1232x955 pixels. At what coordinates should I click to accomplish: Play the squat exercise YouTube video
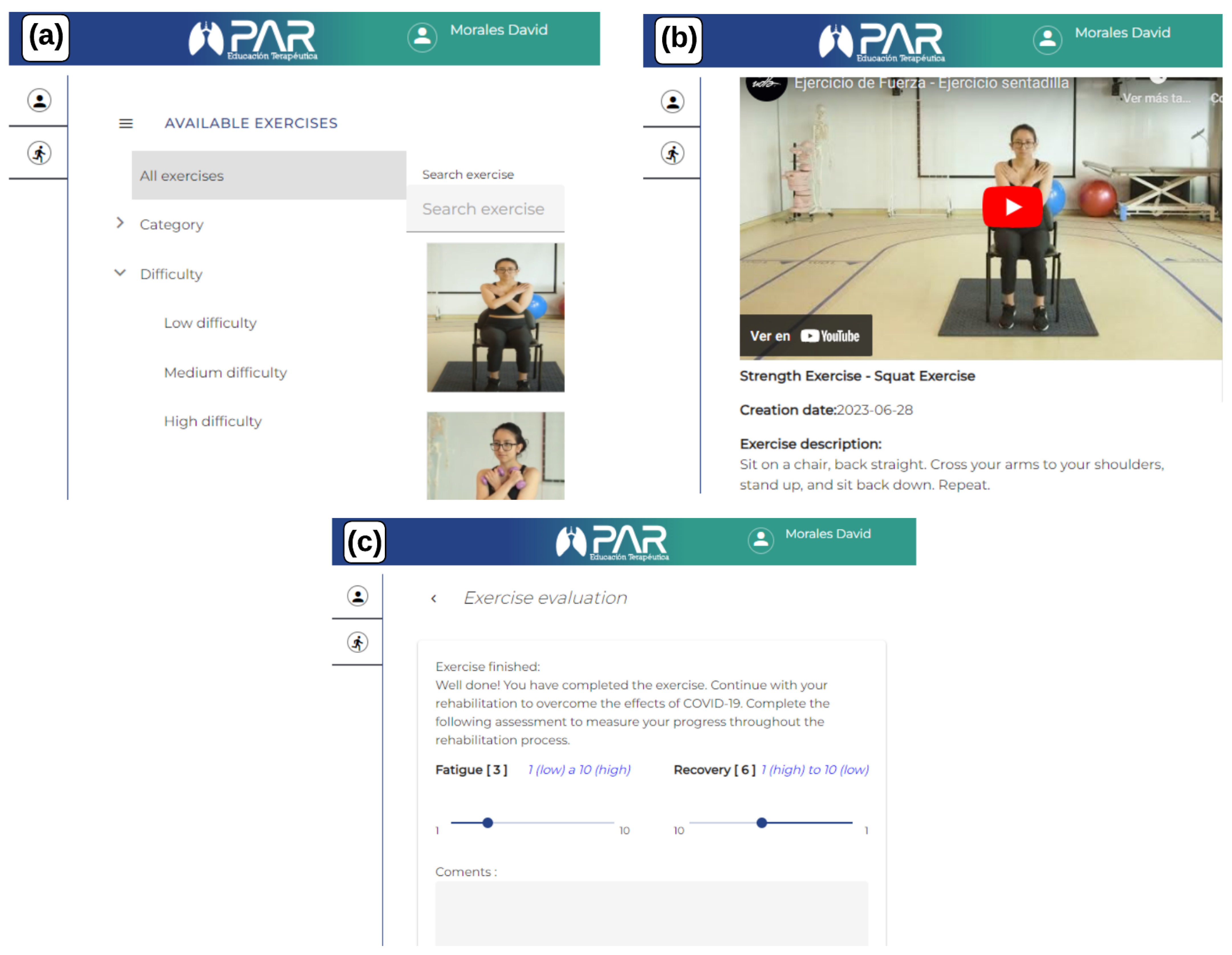click(1012, 207)
